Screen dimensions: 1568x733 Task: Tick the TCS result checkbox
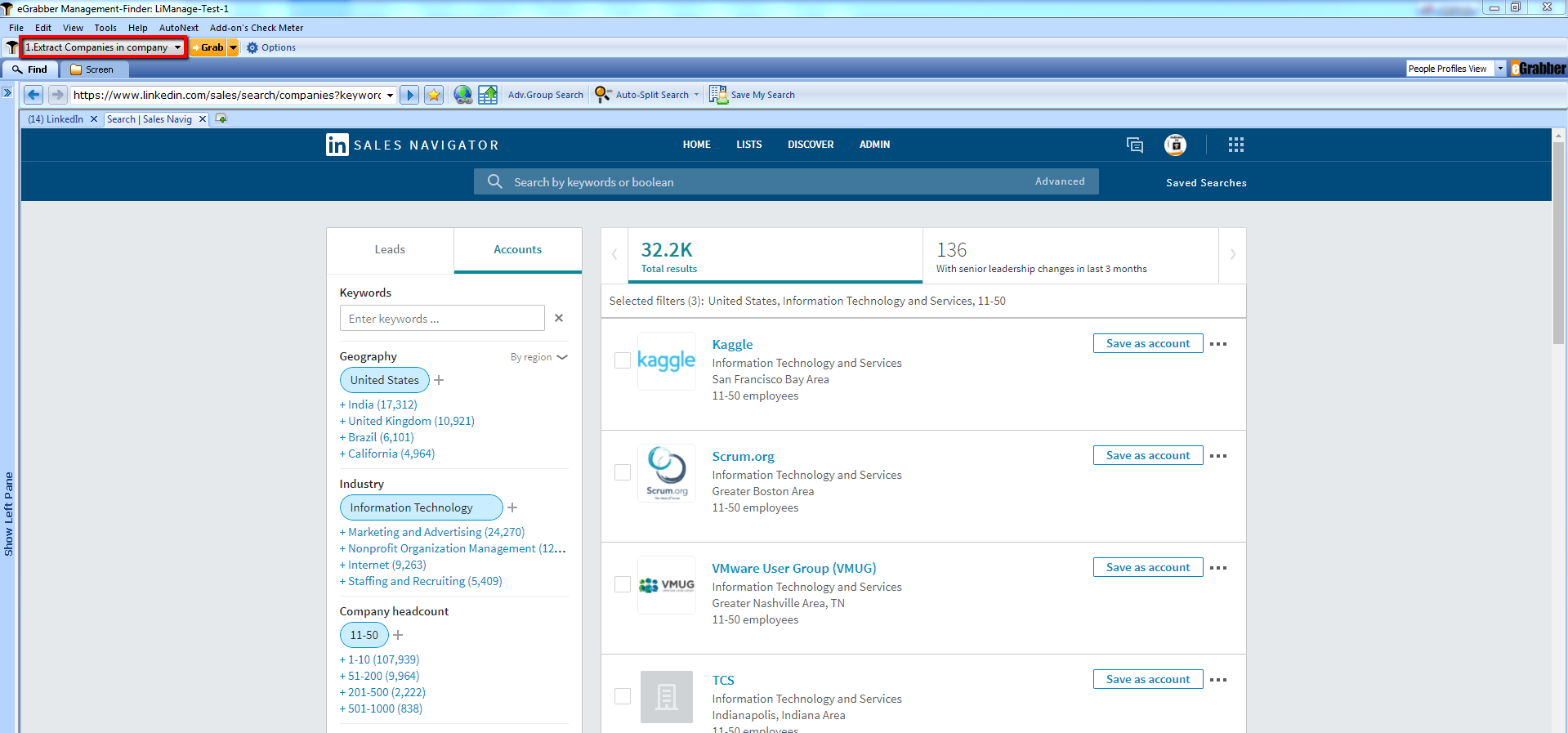click(623, 696)
